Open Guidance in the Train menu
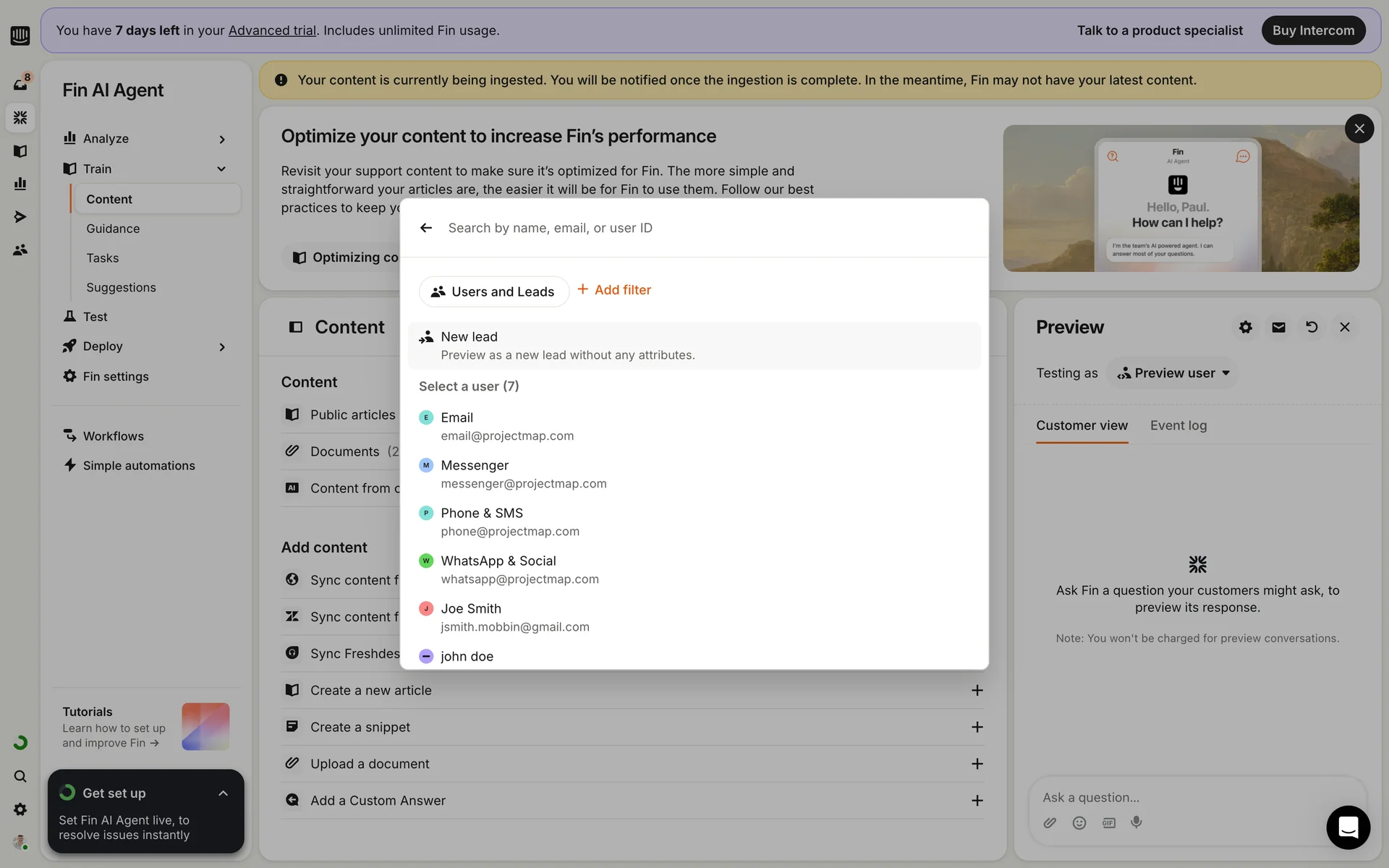Image resolution: width=1389 pixels, height=868 pixels. [x=113, y=229]
